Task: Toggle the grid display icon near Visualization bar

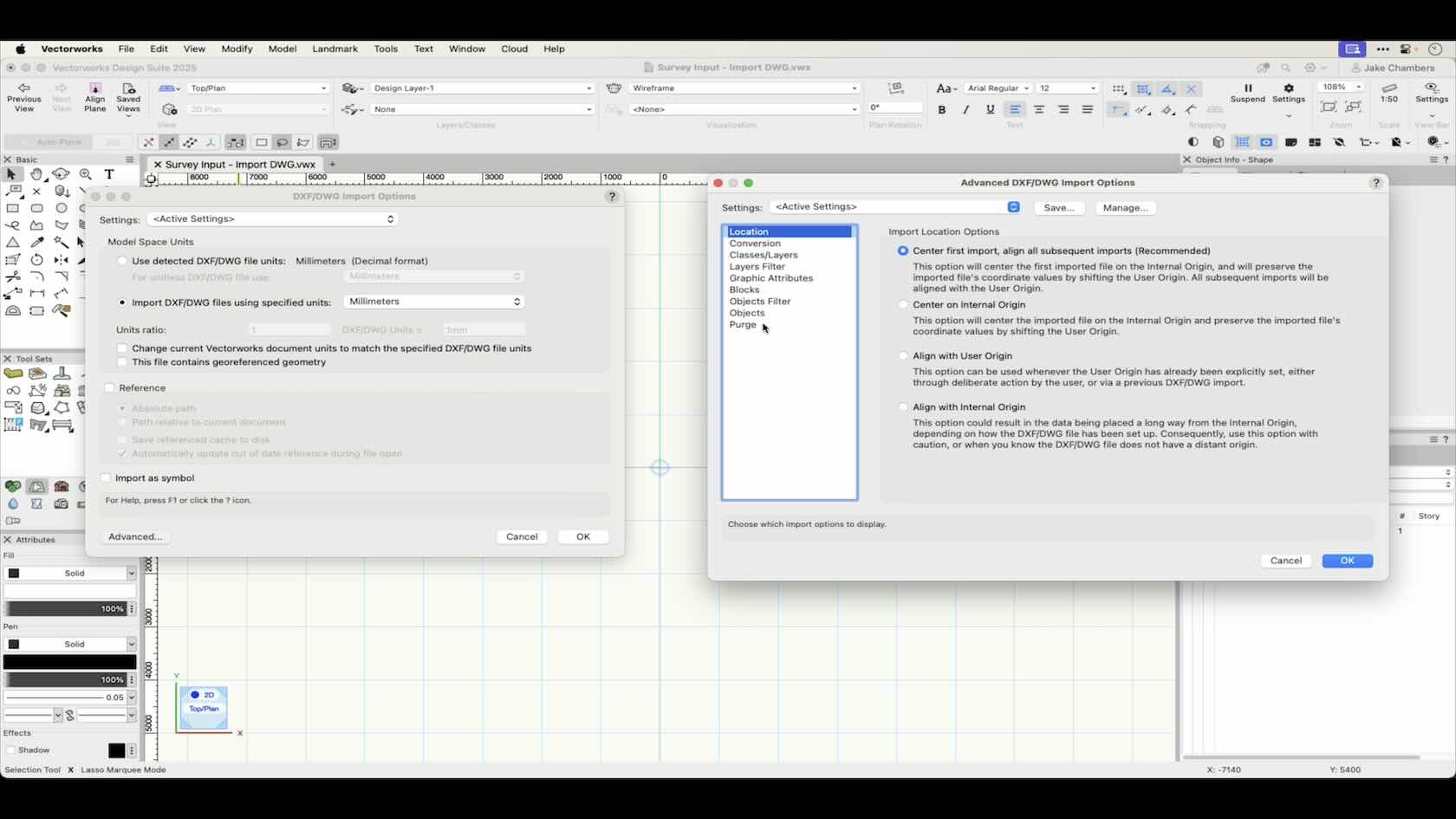Action: coord(1242,142)
